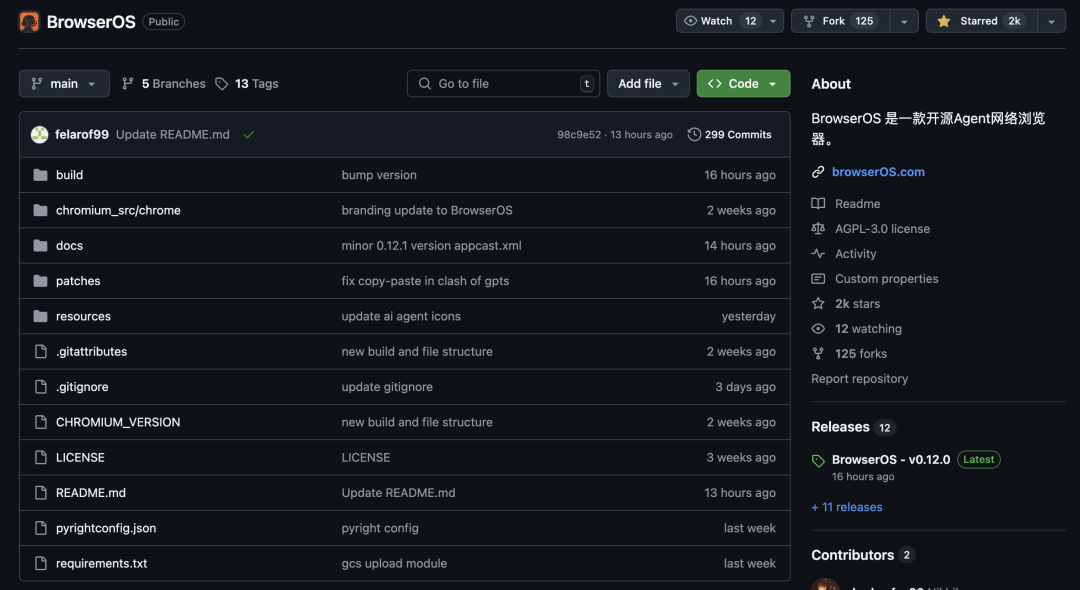Click the felarof99 avatar icon

pos(39,134)
